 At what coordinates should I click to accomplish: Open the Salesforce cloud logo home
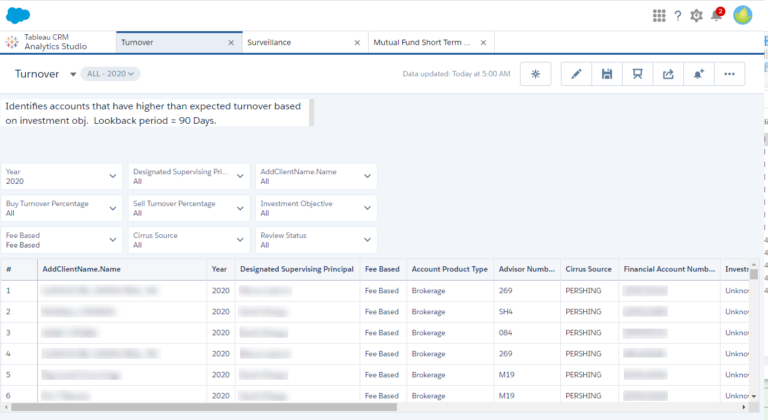18,16
